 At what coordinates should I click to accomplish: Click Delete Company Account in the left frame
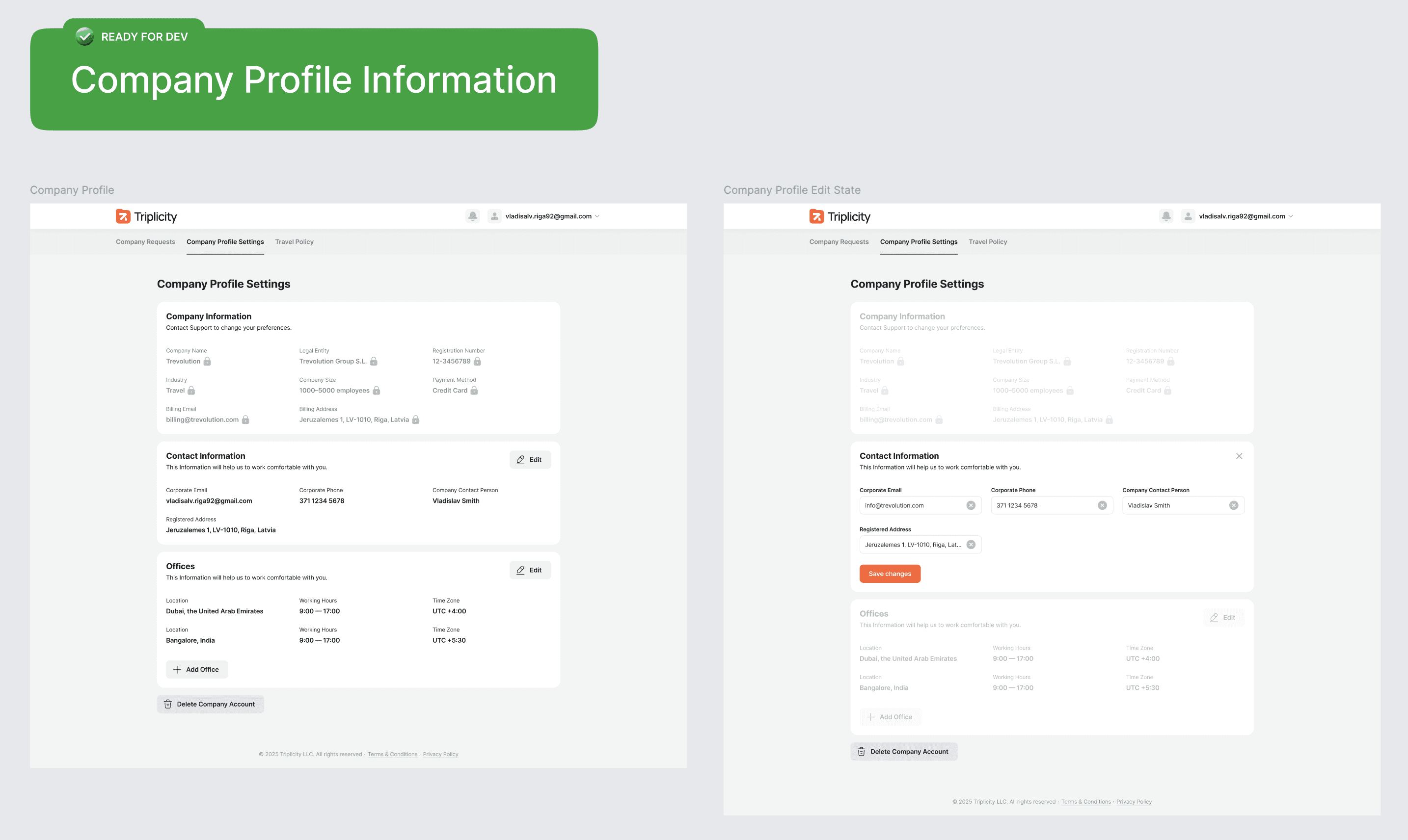pos(210,704)
